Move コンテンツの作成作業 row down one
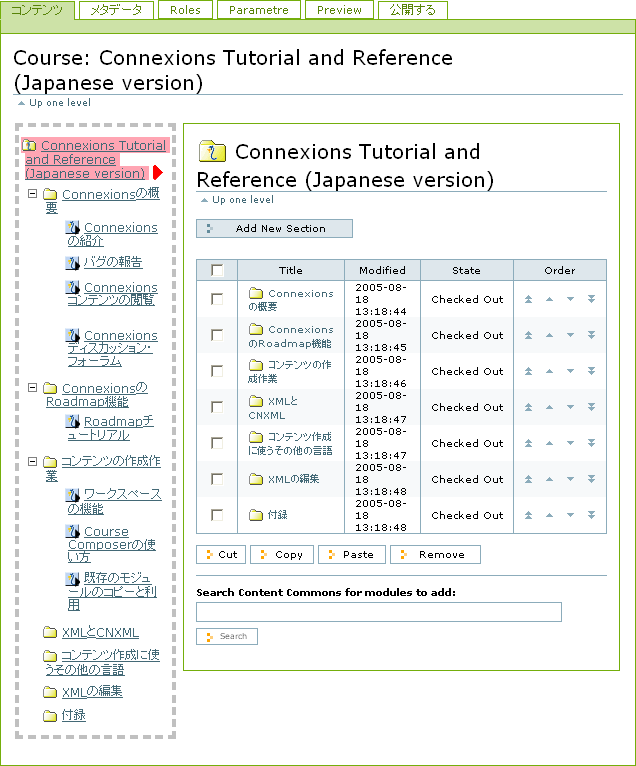 [x=571, y=371]
